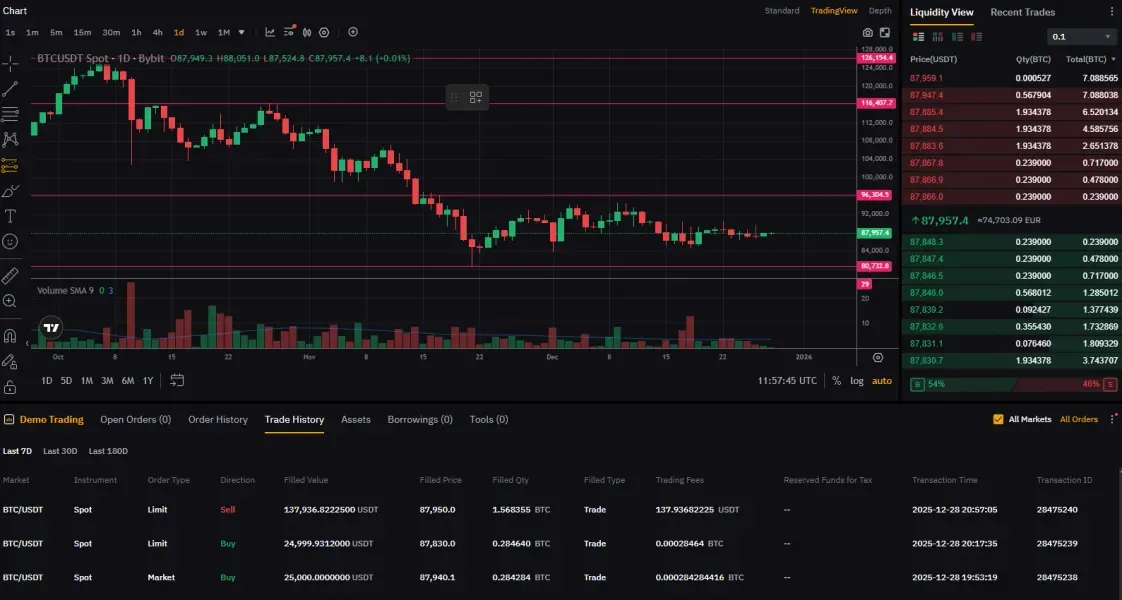The image size is (1122, 600).
Task: Click the 96,304.5 horizontal line price label
Action: tap(875, 195)
